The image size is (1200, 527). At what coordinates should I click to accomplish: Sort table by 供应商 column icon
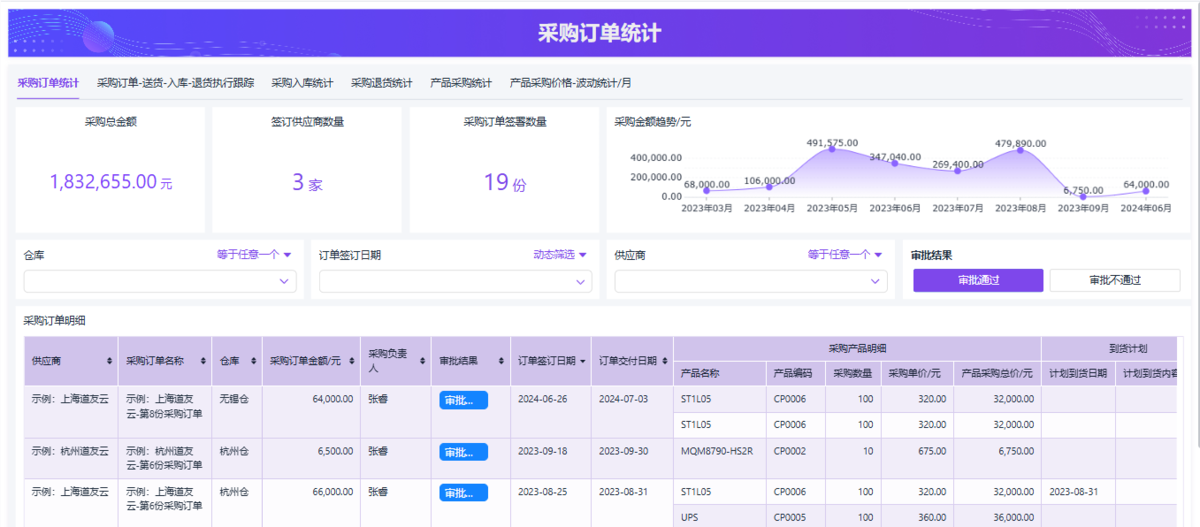(x=109, y=361)
